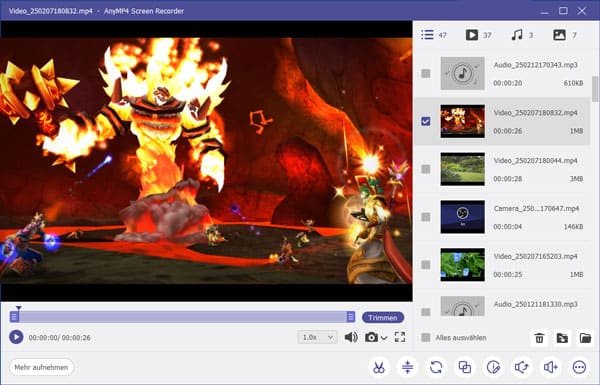Image resolution: width=600 pixels, height=385 pixels.
Task: Enter fullscreen with the expand icon
Action: point(400,337)
